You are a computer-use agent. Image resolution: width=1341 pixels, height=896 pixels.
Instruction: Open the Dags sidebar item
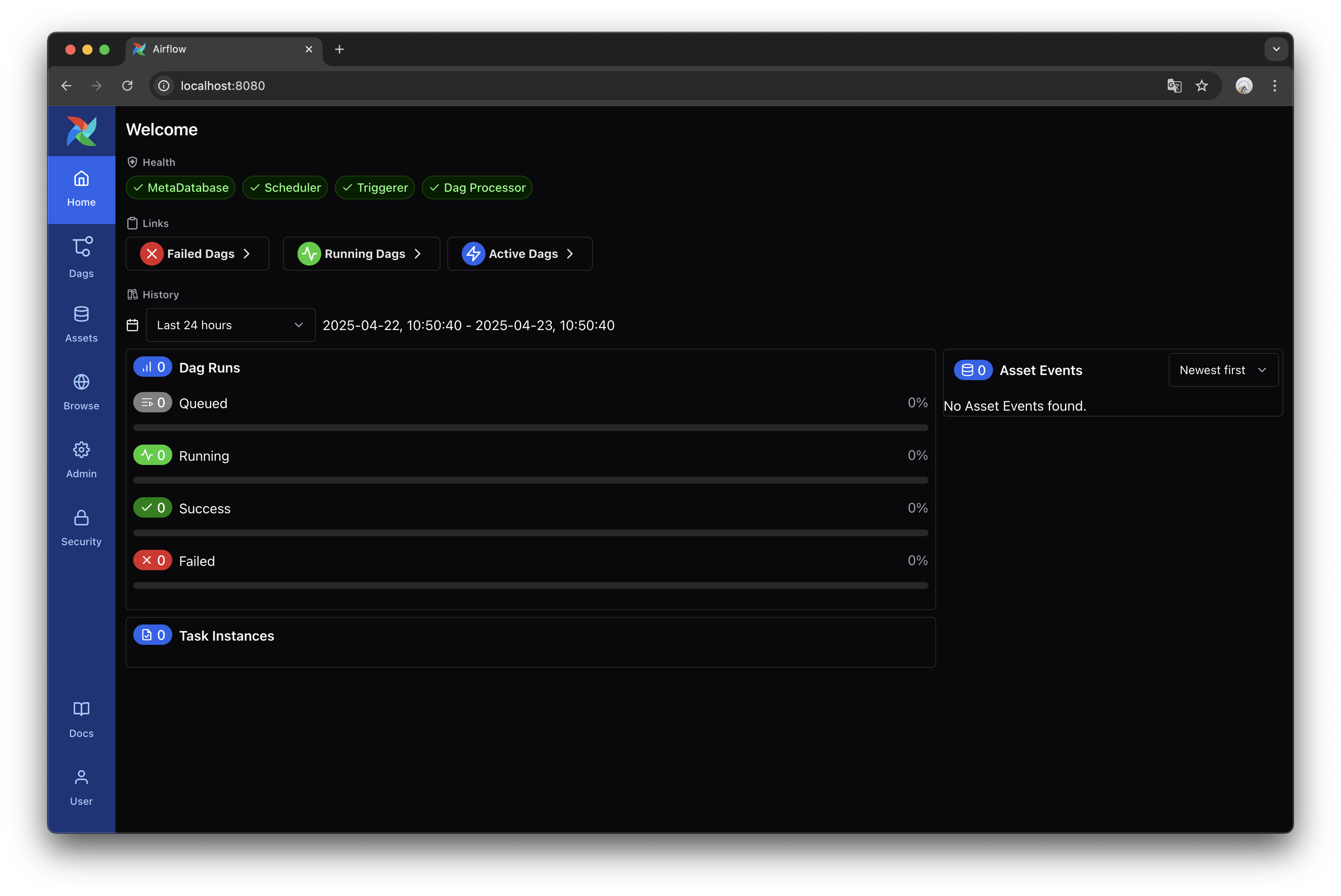click(81, 258)
